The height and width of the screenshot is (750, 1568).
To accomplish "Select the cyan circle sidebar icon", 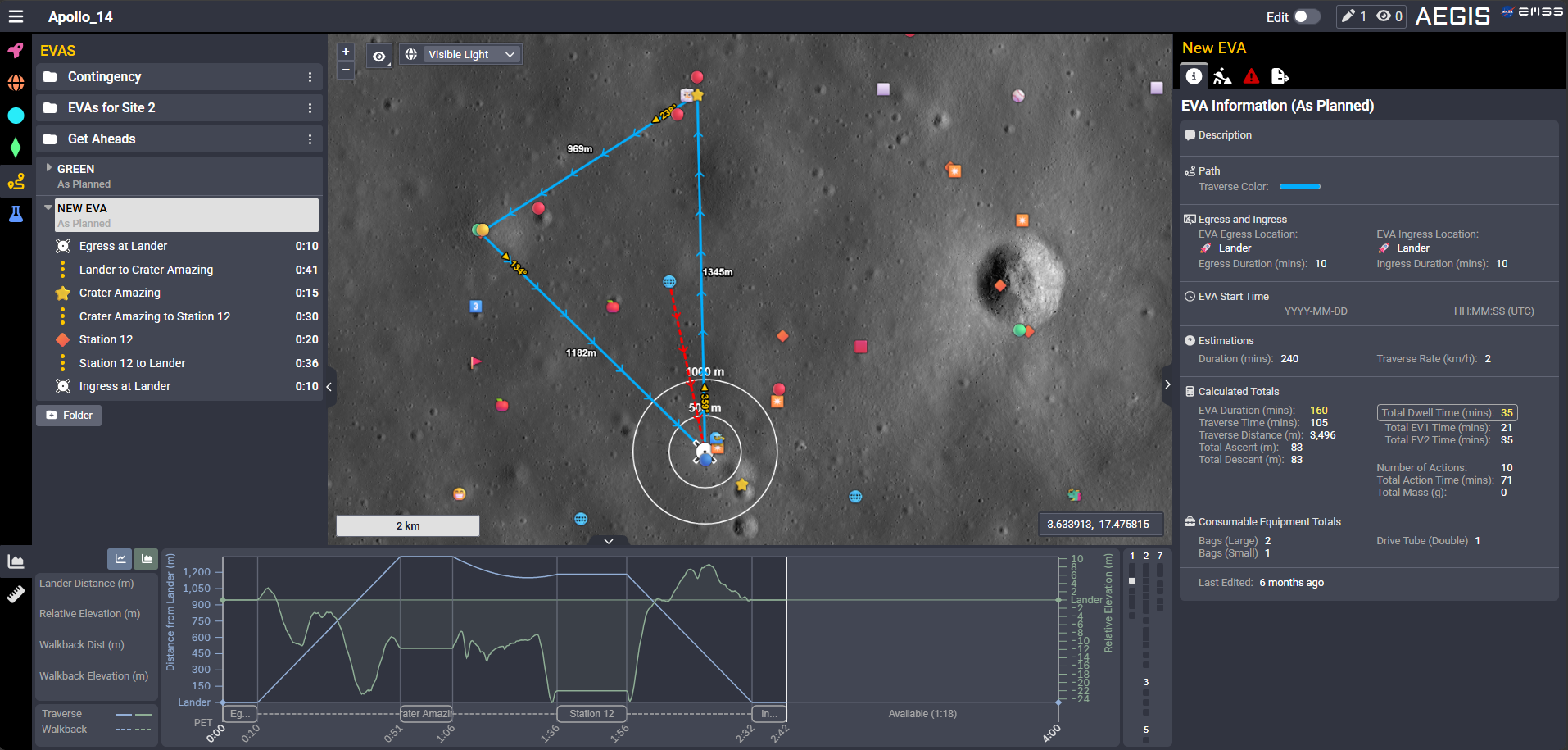I will (x=16, y=116).
